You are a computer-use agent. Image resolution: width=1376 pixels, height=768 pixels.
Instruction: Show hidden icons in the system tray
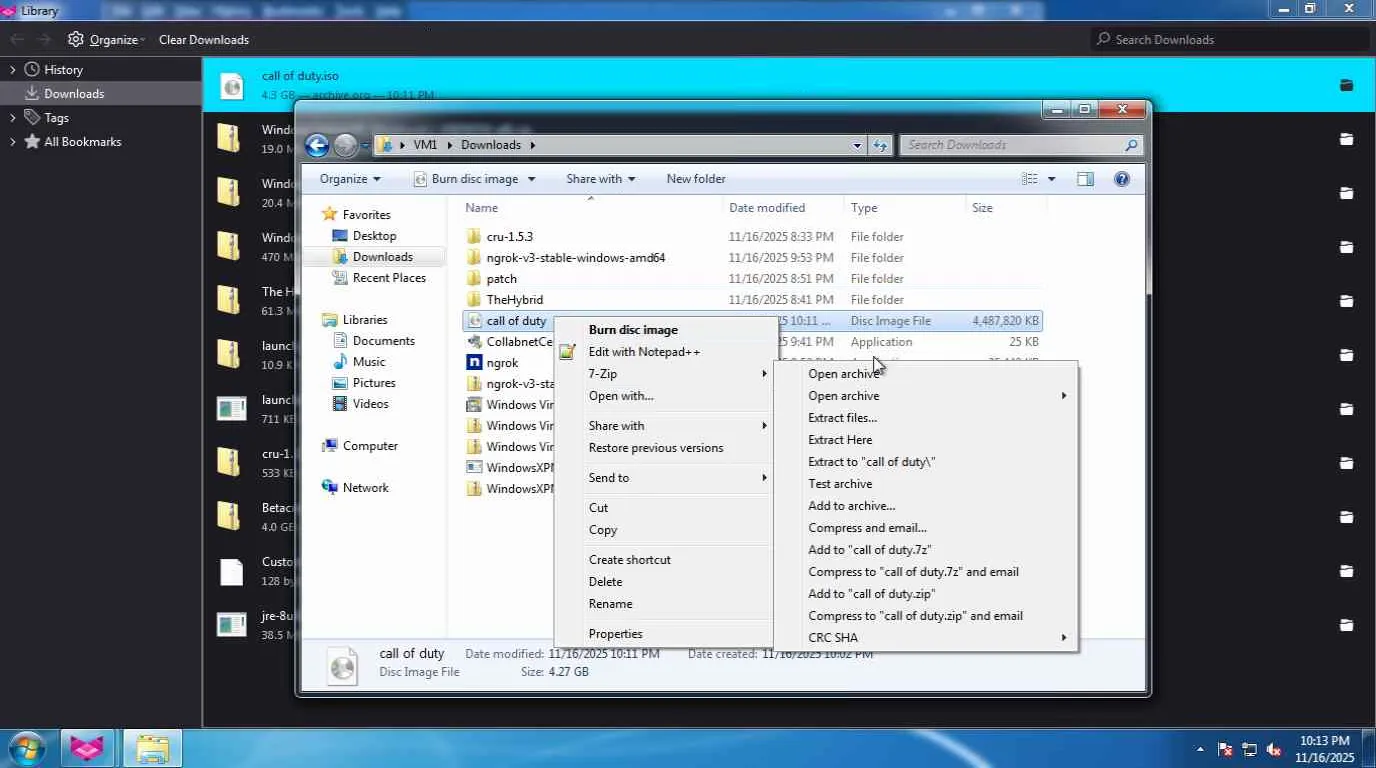point(1200,749)
